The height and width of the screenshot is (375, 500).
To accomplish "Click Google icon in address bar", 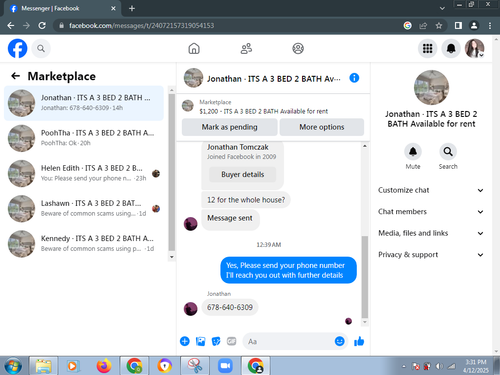I will [x=407, y=26].
